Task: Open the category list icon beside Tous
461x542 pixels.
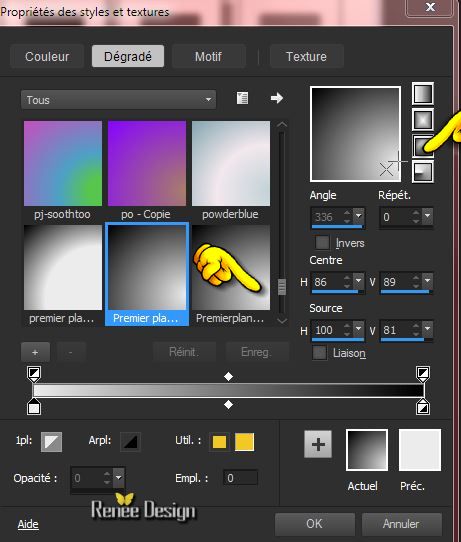Action: pos(242,98)
